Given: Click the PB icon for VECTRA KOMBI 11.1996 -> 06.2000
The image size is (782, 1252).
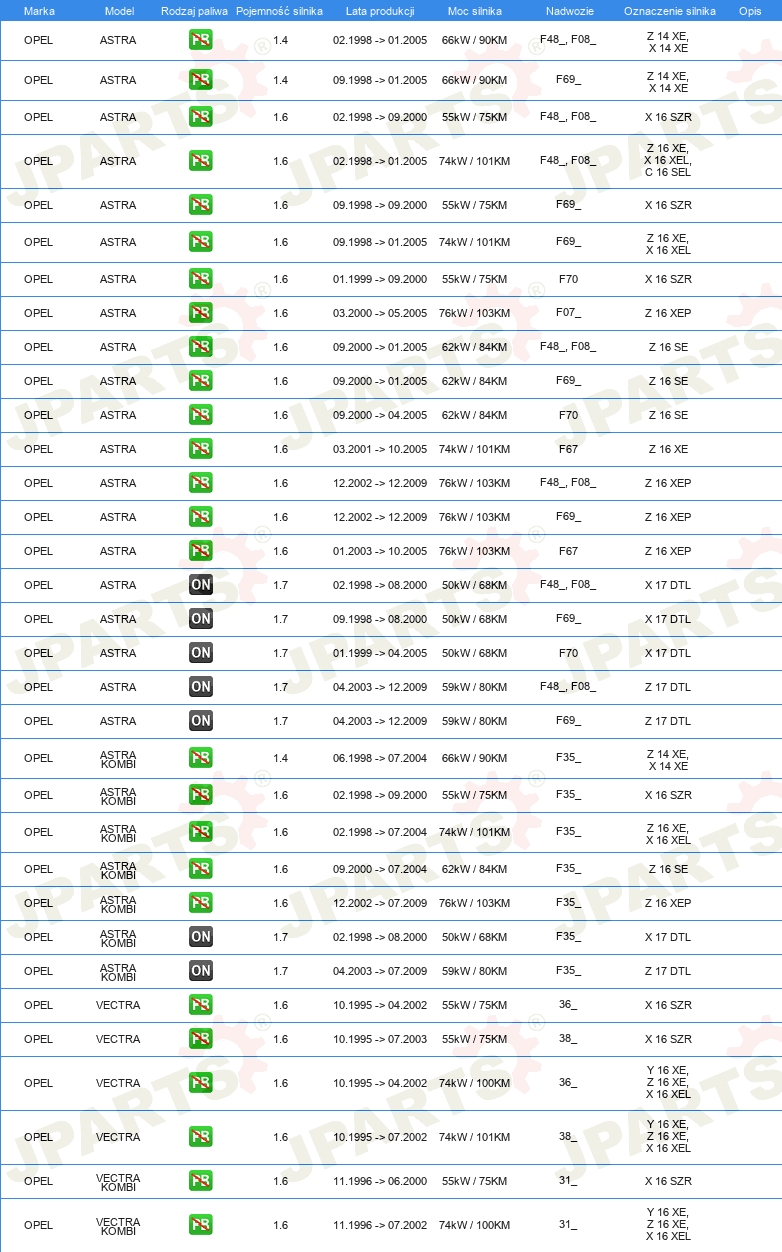Looking at the screenshot, I should 201,1182.
